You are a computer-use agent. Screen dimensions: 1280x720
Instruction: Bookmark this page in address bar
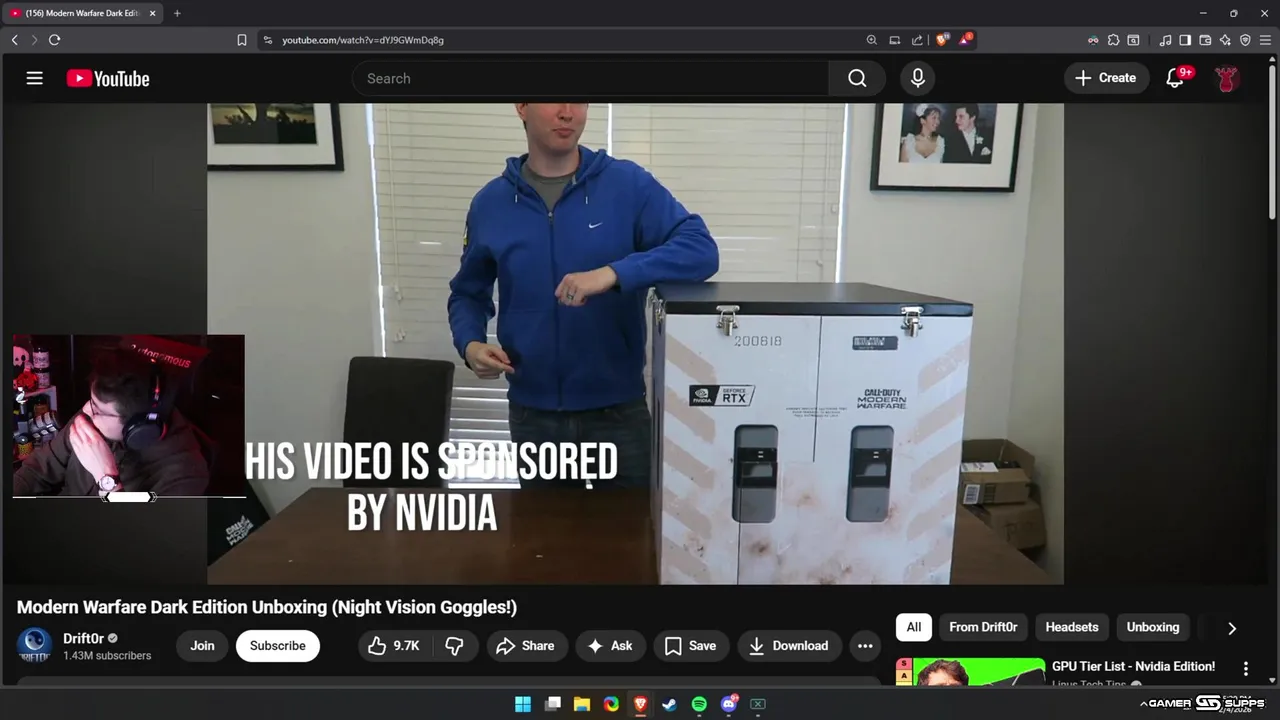(241, 40)
